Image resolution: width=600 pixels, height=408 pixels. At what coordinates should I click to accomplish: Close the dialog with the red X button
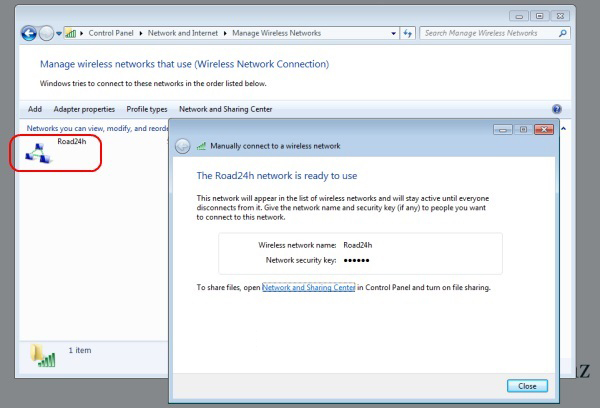click(x=544, y=130)
